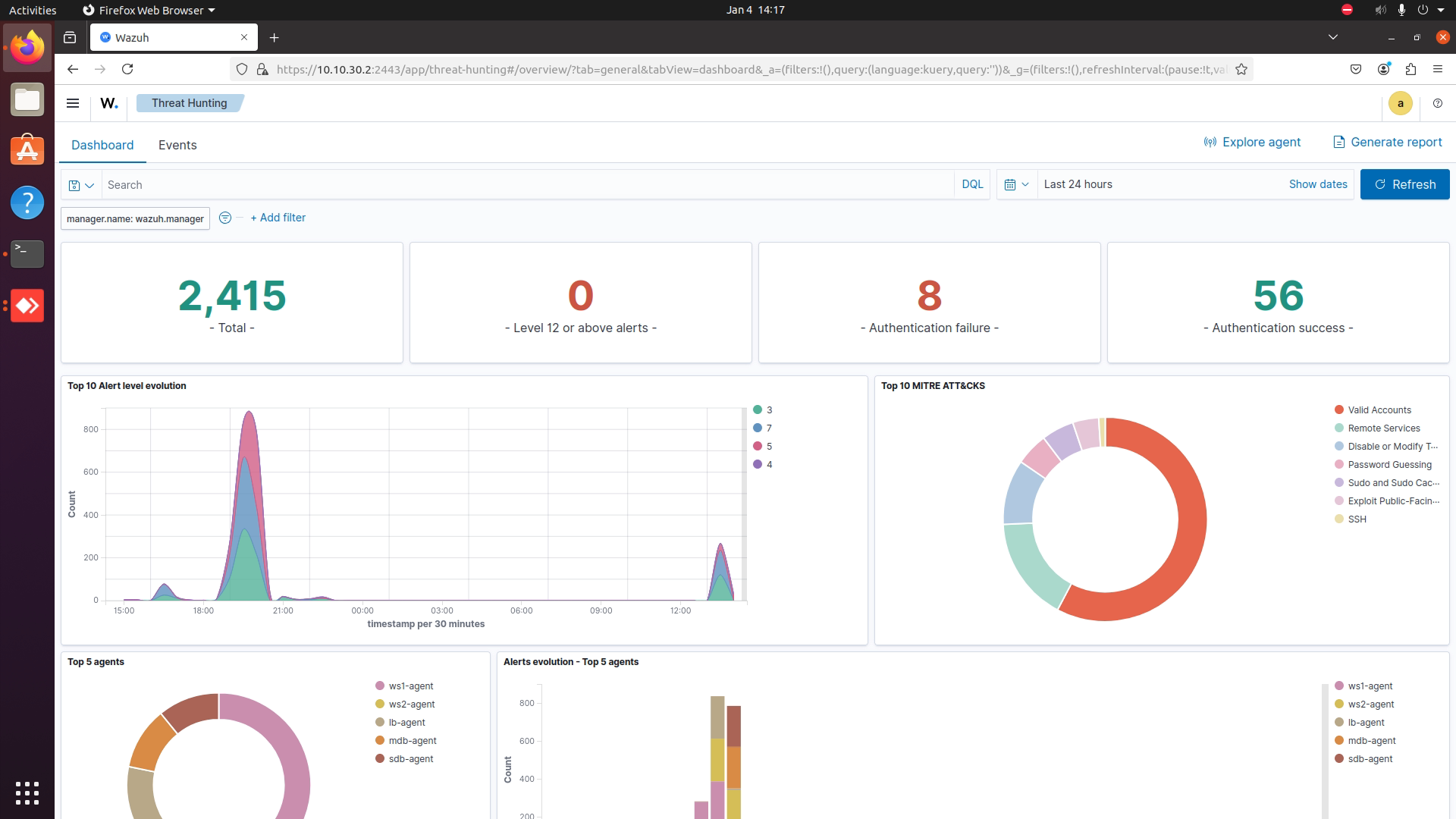Toggle query language via DQL

[x=972, y=184]
